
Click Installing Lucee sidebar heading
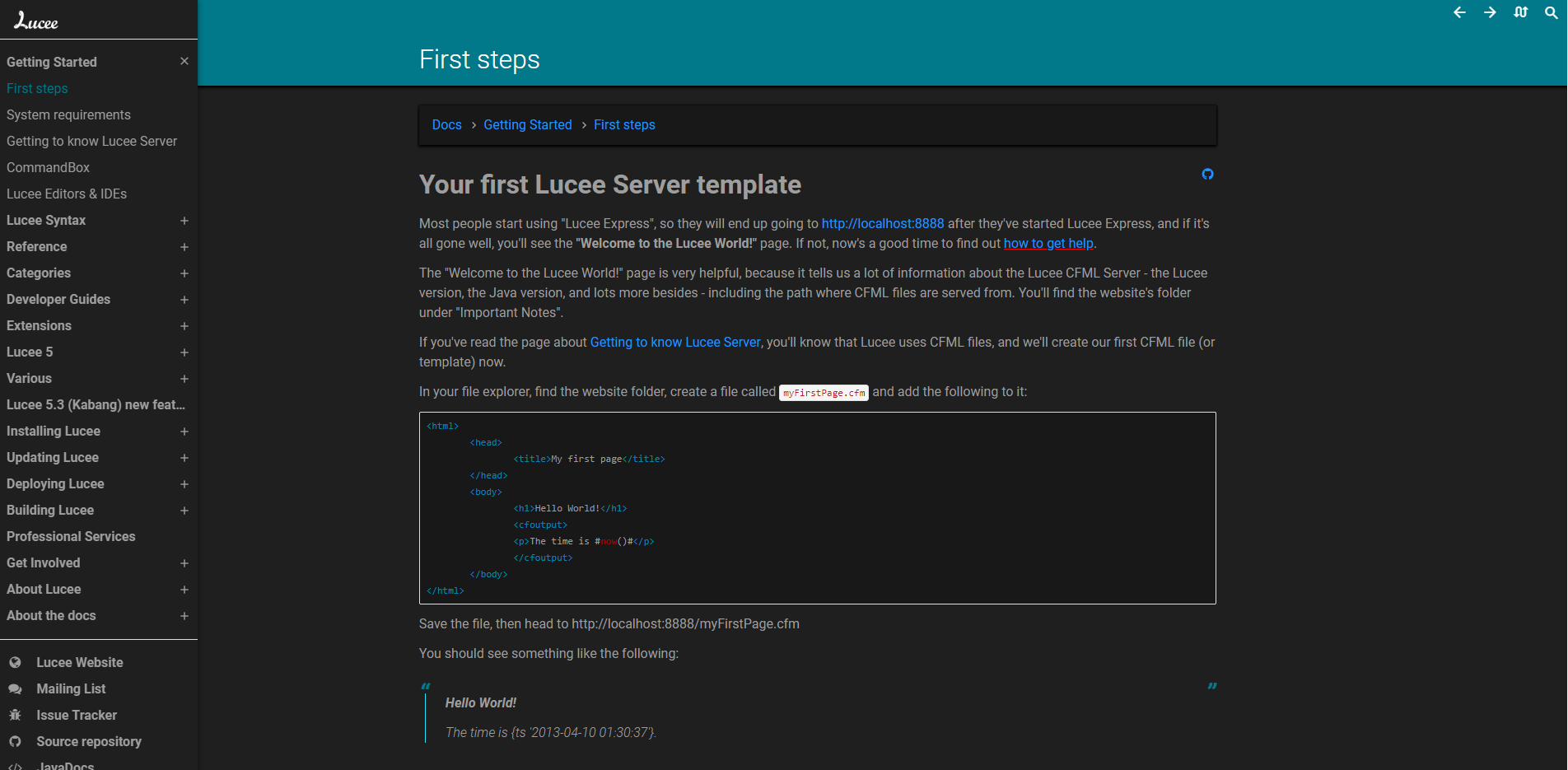54,431
